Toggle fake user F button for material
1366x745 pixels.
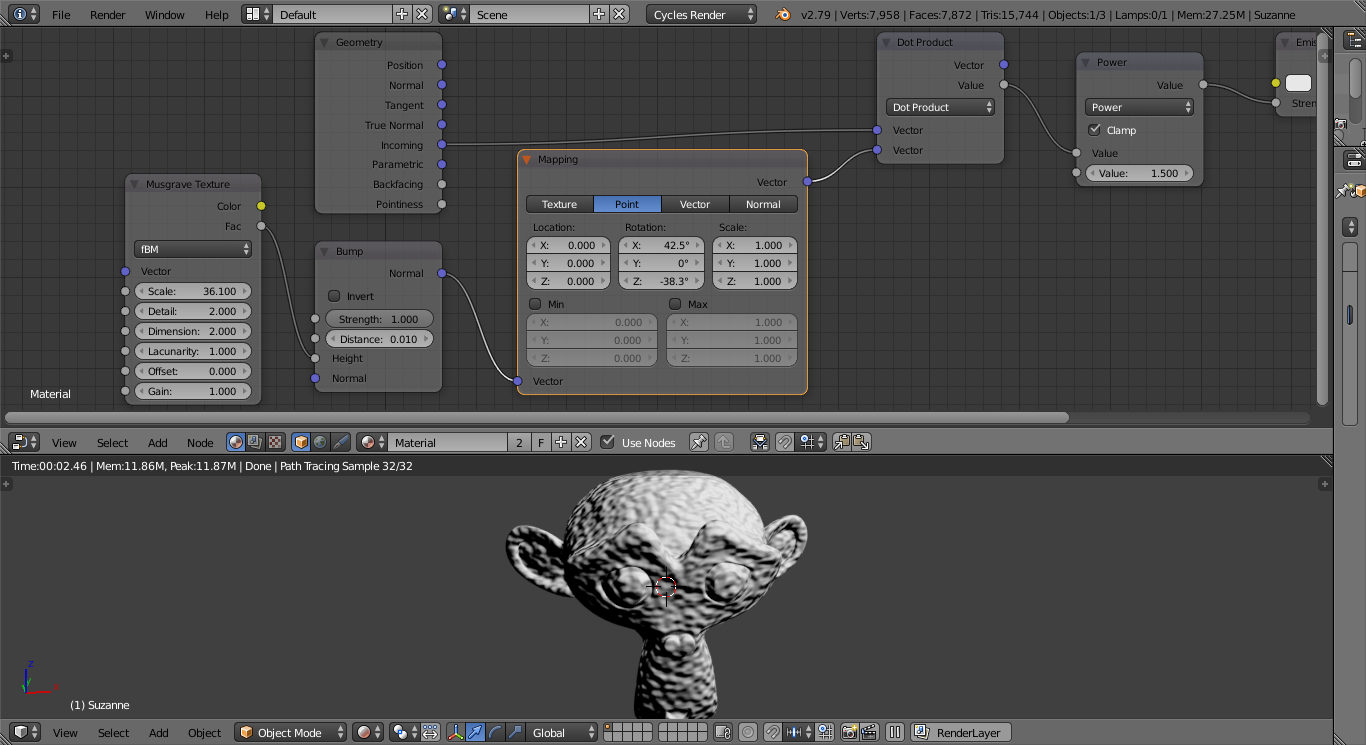tap(541, 442)
